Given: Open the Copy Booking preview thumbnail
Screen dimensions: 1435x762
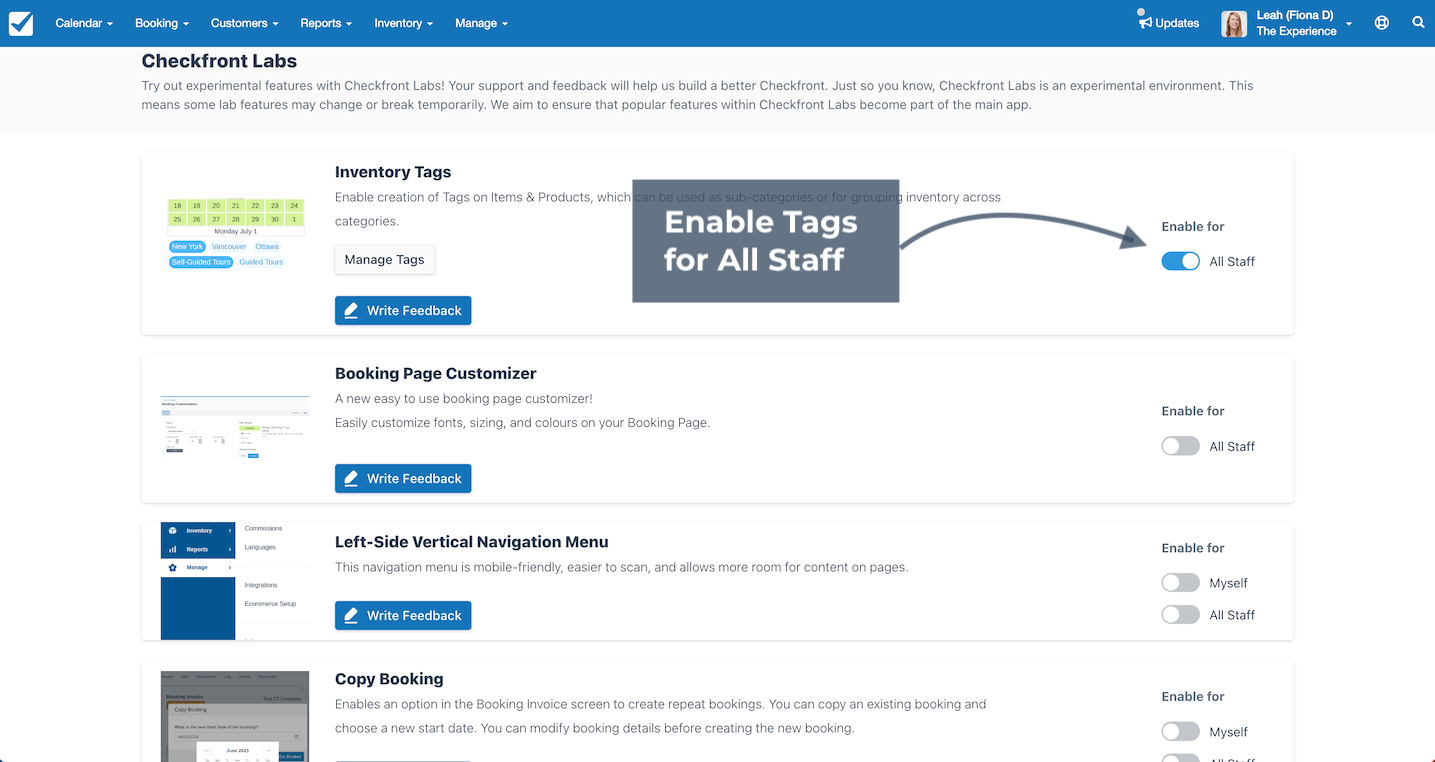Looking at the screenshot, I should point(235,716).
